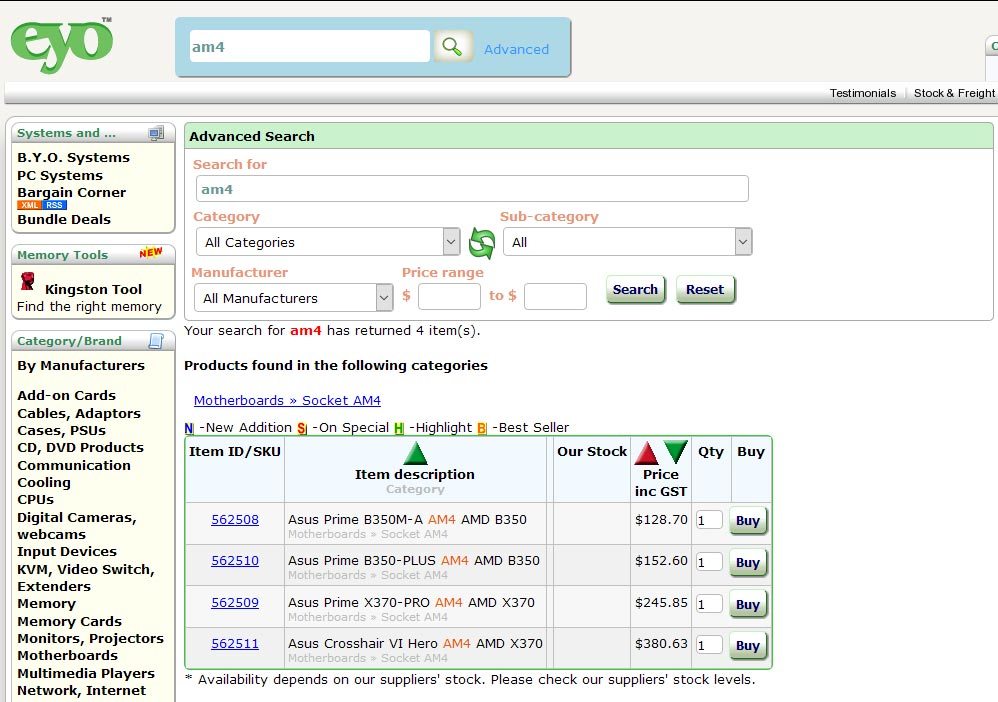The width and height of the screenshot is (998, 702).
Task: Click the RSS feed badge
Action: [55, 205]
